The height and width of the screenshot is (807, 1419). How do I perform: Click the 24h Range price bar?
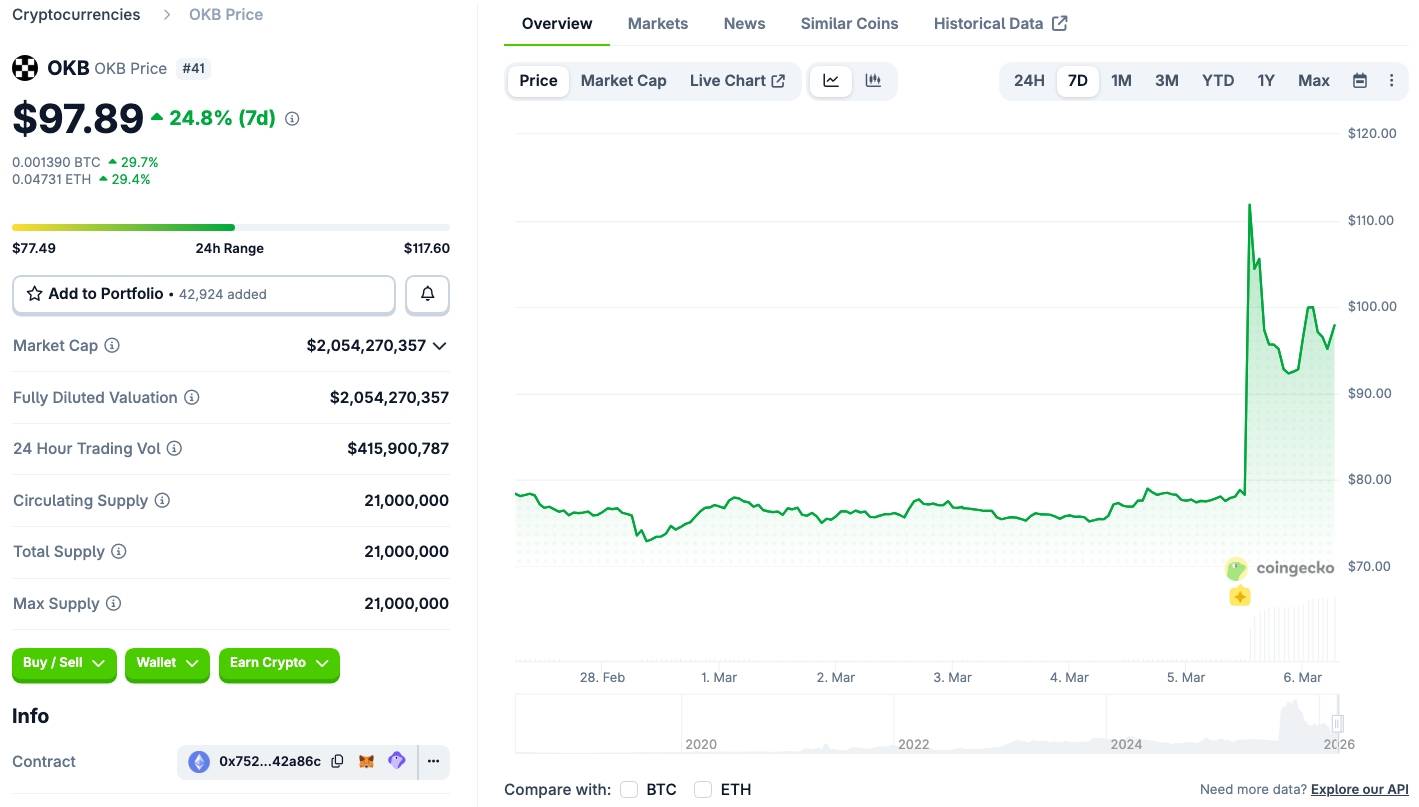230,227
